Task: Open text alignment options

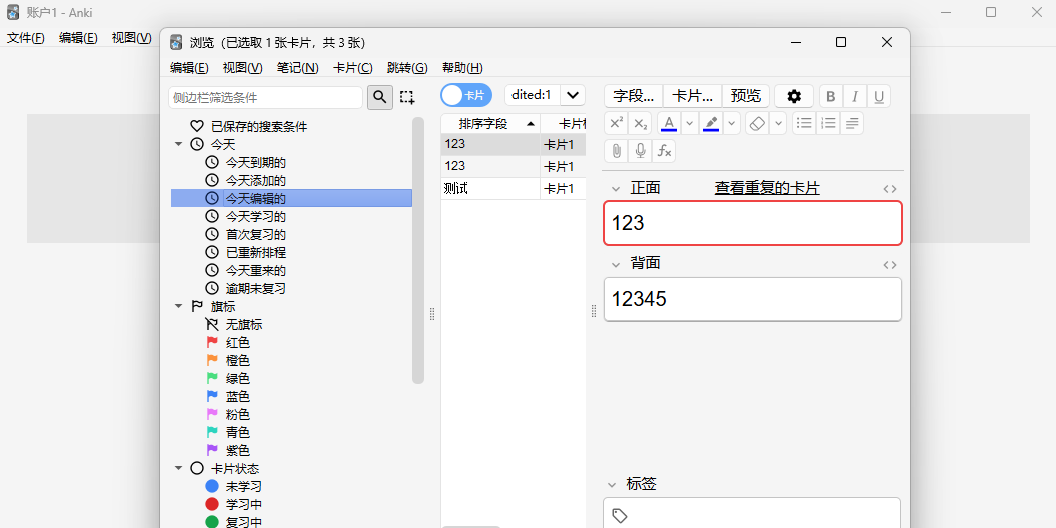Action: point(852,123)
